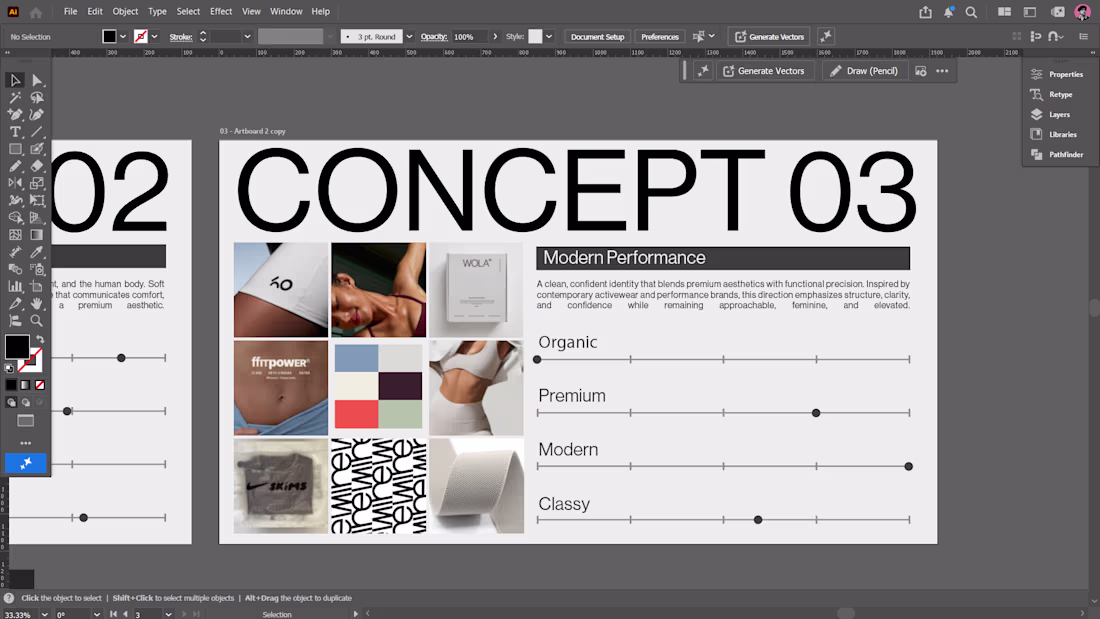Open the artboard navigation dropdown
The image size is (1100, 619).
pos(168,614)
